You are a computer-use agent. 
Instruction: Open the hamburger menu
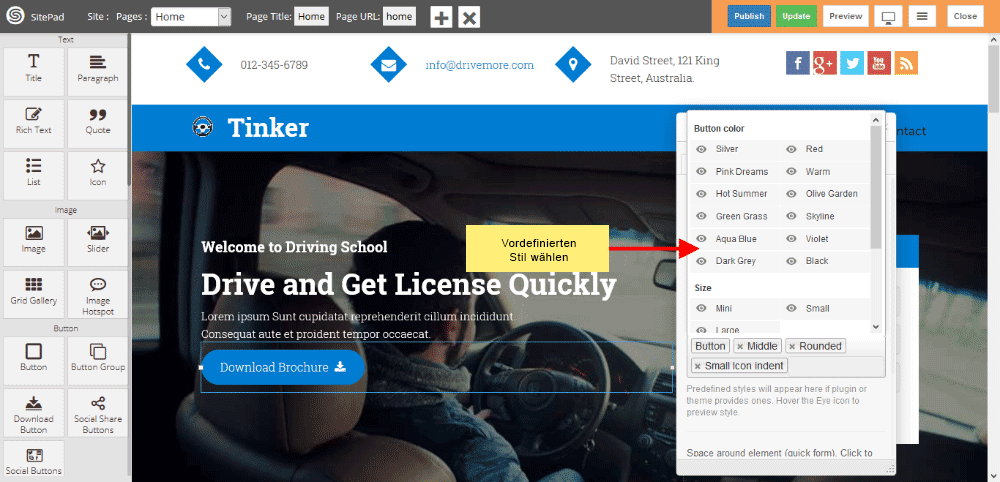pos(922,17)
